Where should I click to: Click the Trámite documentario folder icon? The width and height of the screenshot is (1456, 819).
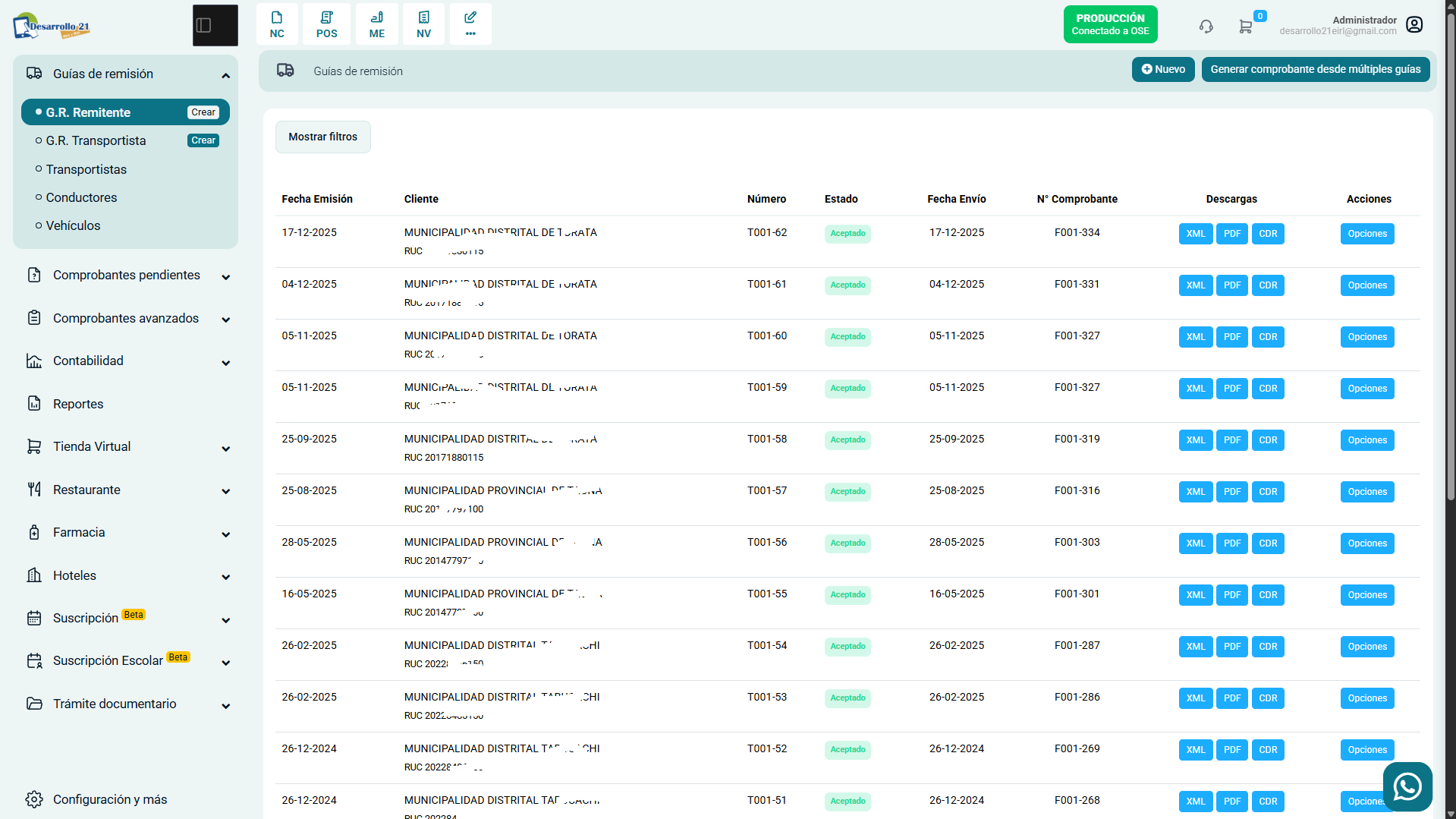pyautogui.click(x=34, y=704)
